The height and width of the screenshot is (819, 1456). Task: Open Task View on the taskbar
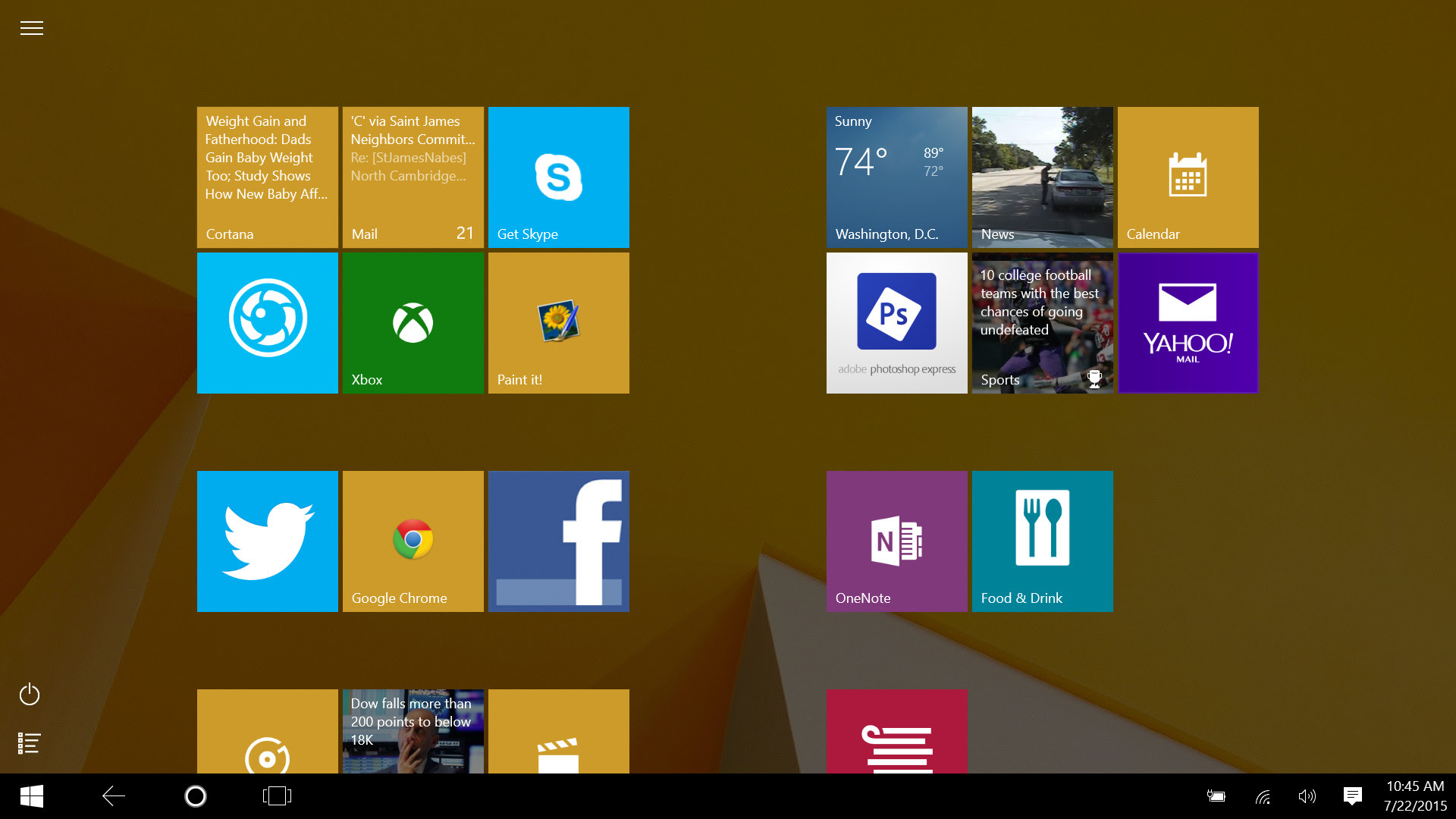tap(277, 796)
